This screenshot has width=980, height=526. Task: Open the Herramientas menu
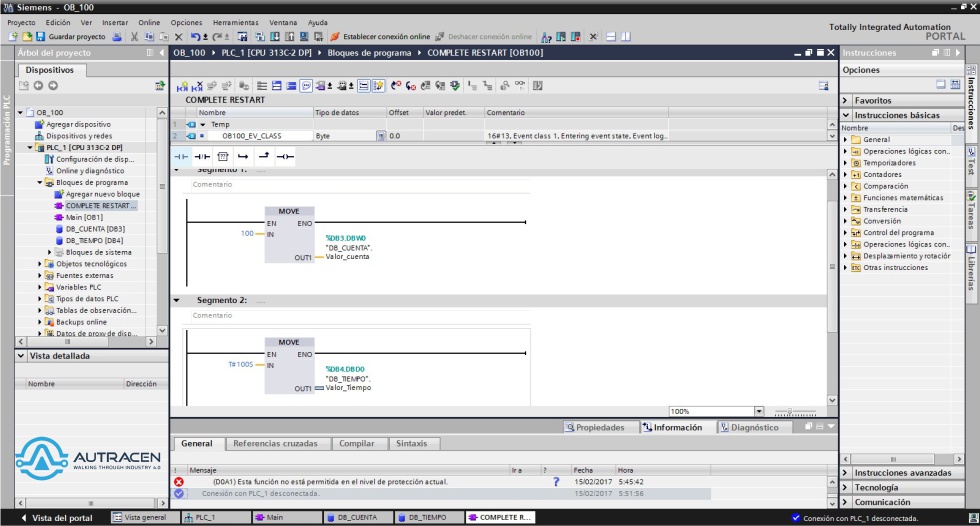point(236,22)
